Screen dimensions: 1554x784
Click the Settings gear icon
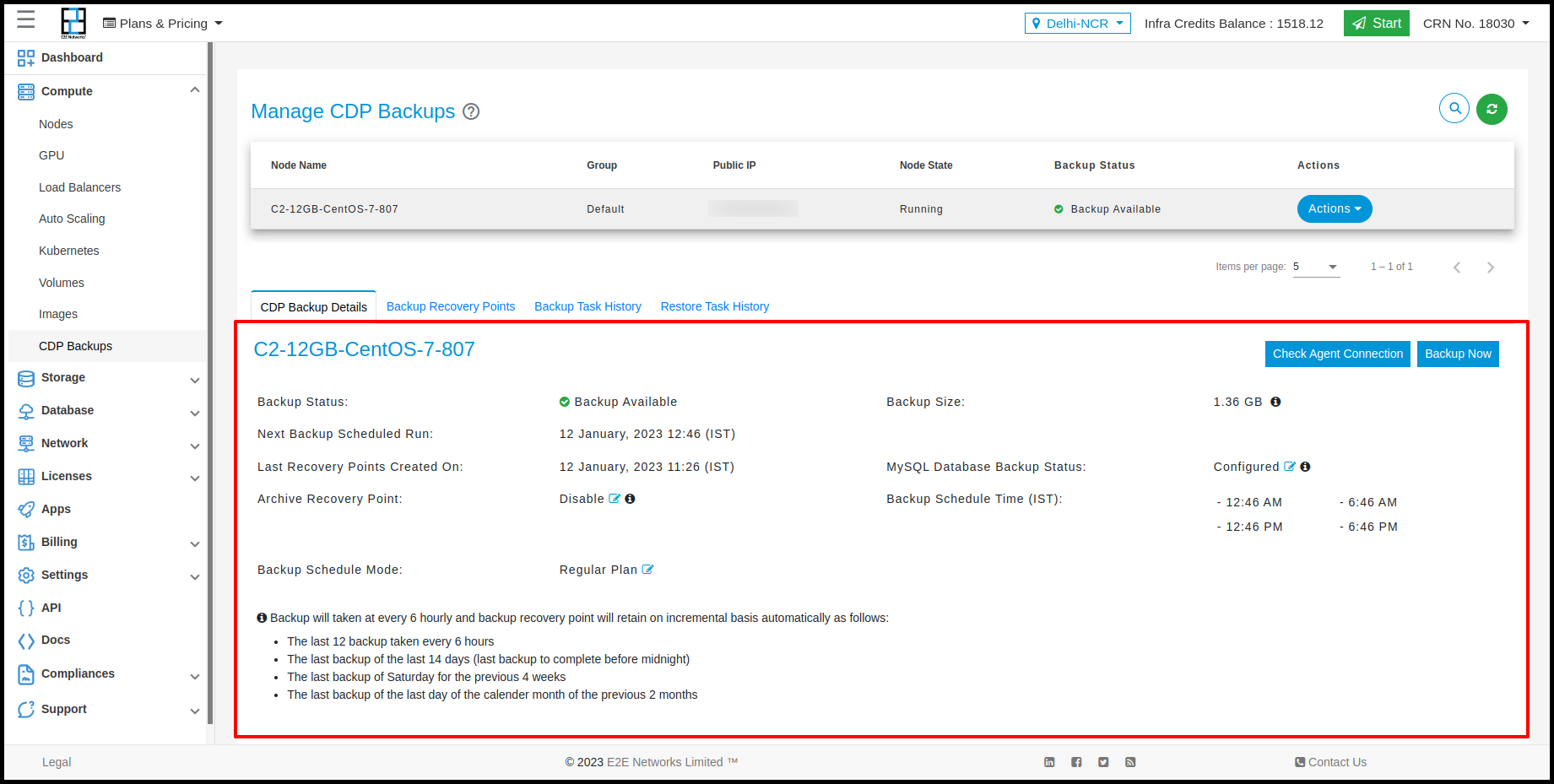[x=26, y=575]
